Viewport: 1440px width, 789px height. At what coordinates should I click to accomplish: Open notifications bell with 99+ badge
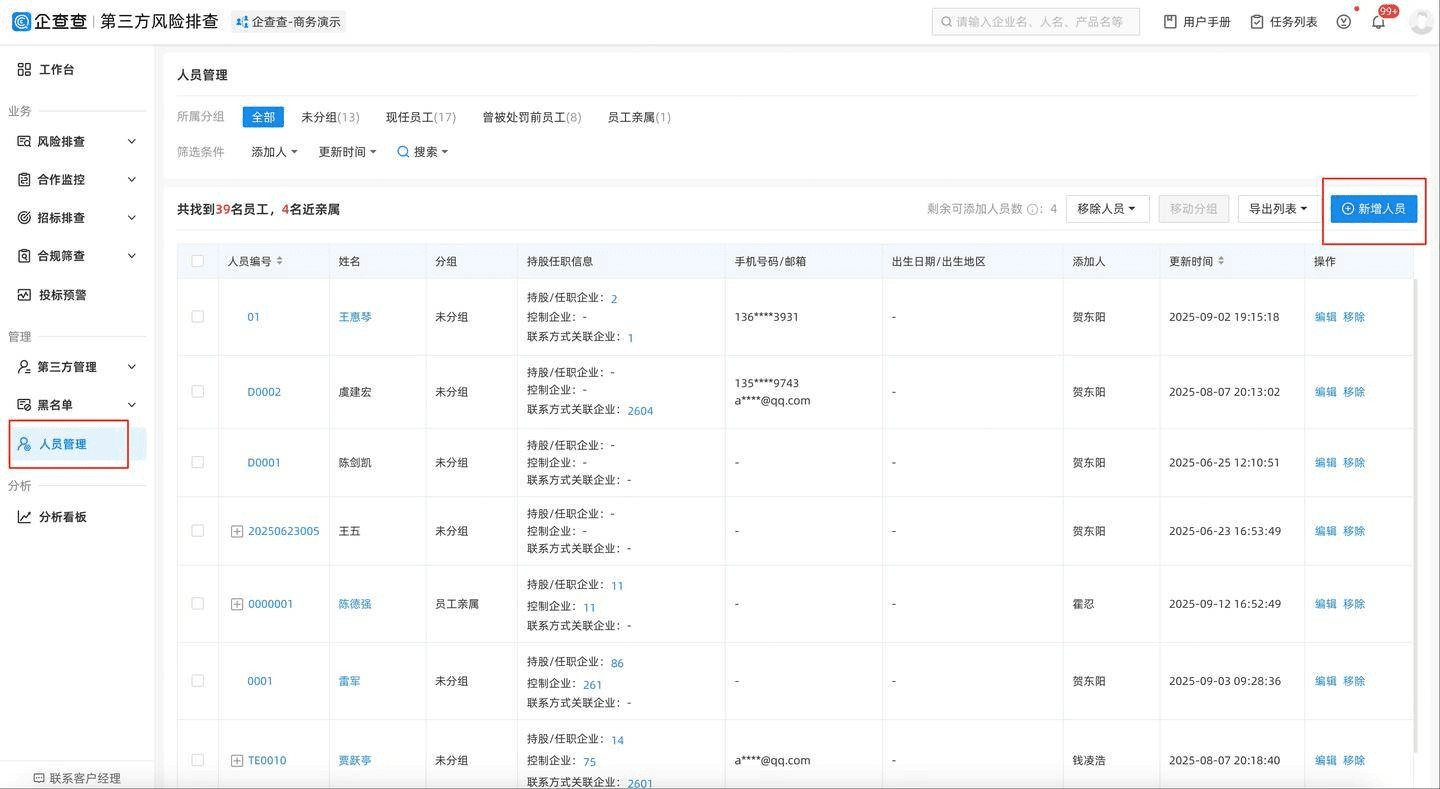click(1379, 21)
